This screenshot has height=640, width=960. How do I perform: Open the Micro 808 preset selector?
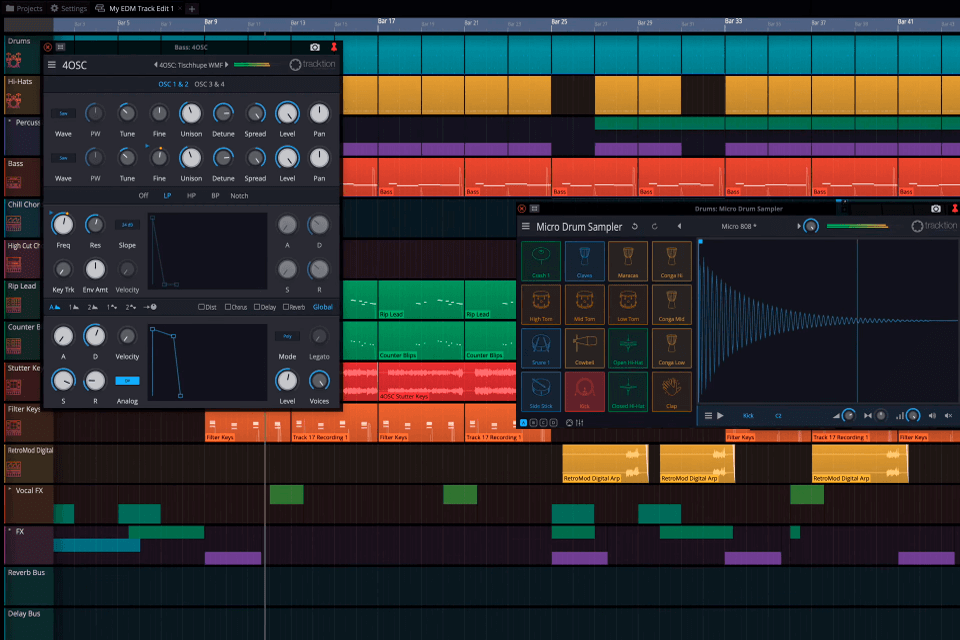pos(738,226)
